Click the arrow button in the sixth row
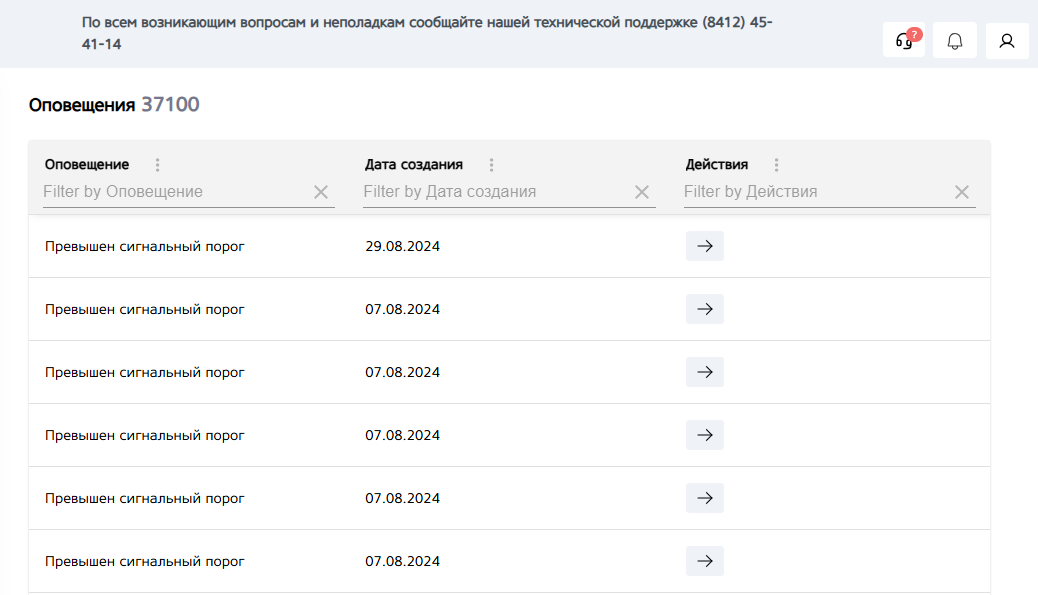 pos(705,561)
